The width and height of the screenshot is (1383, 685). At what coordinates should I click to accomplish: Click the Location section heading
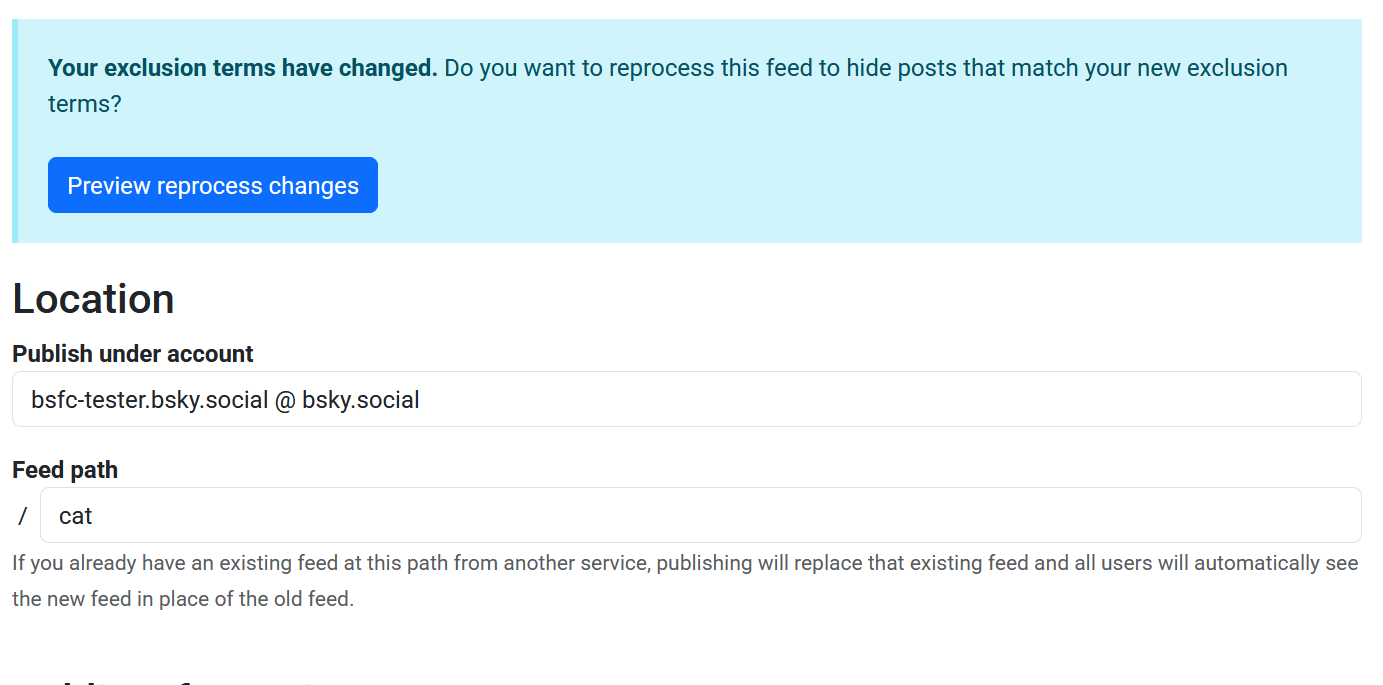pyautogui.click(x=93, y=299)
